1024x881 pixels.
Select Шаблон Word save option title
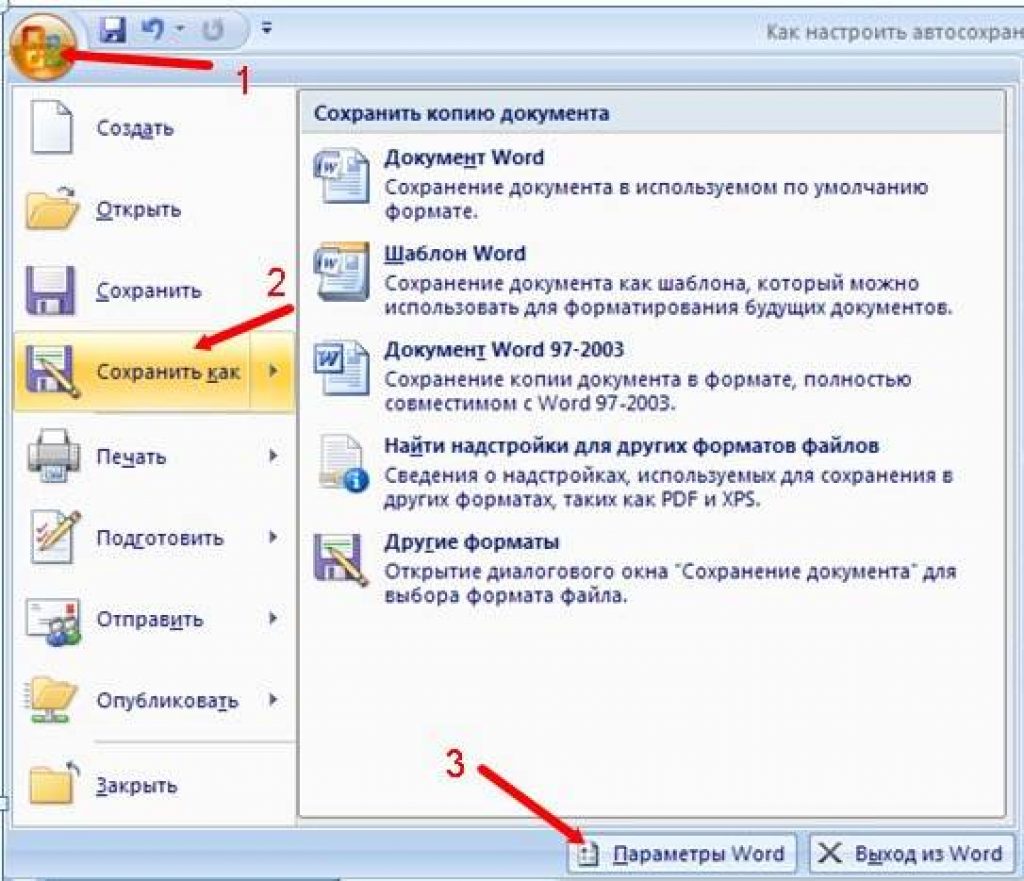[x=455, y=253]
